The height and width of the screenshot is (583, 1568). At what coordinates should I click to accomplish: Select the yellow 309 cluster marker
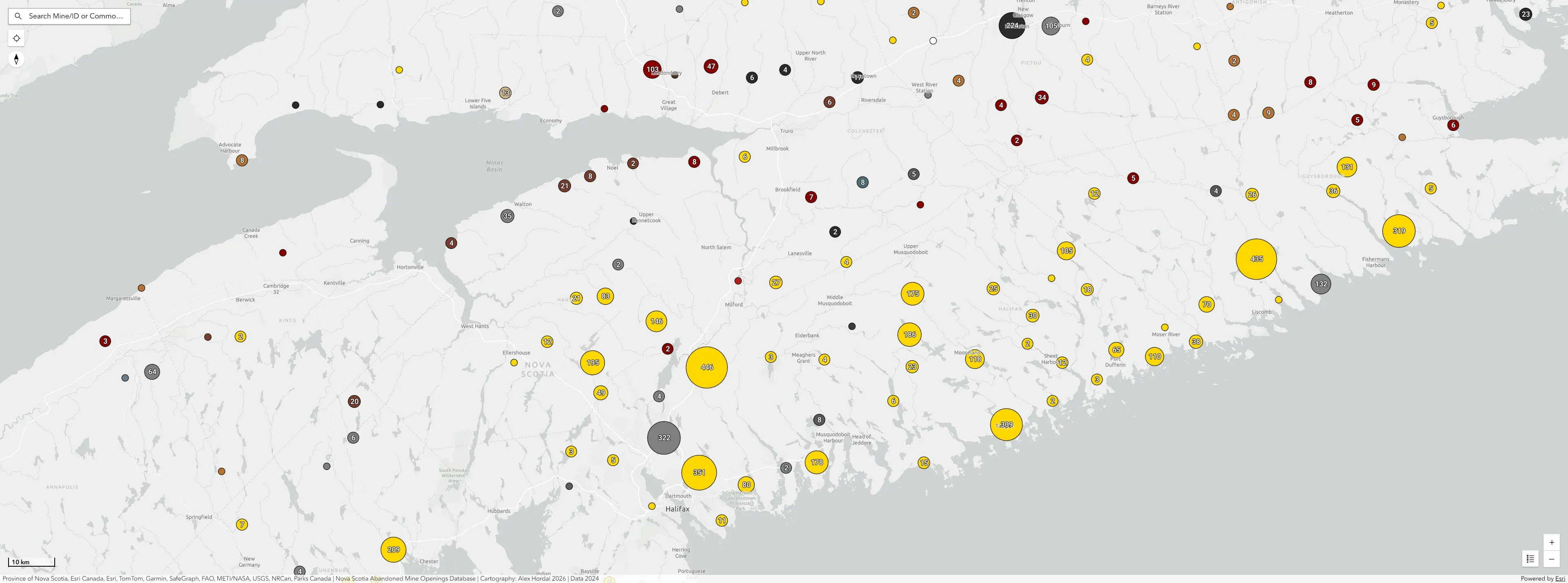click(x=1006, y=424)
